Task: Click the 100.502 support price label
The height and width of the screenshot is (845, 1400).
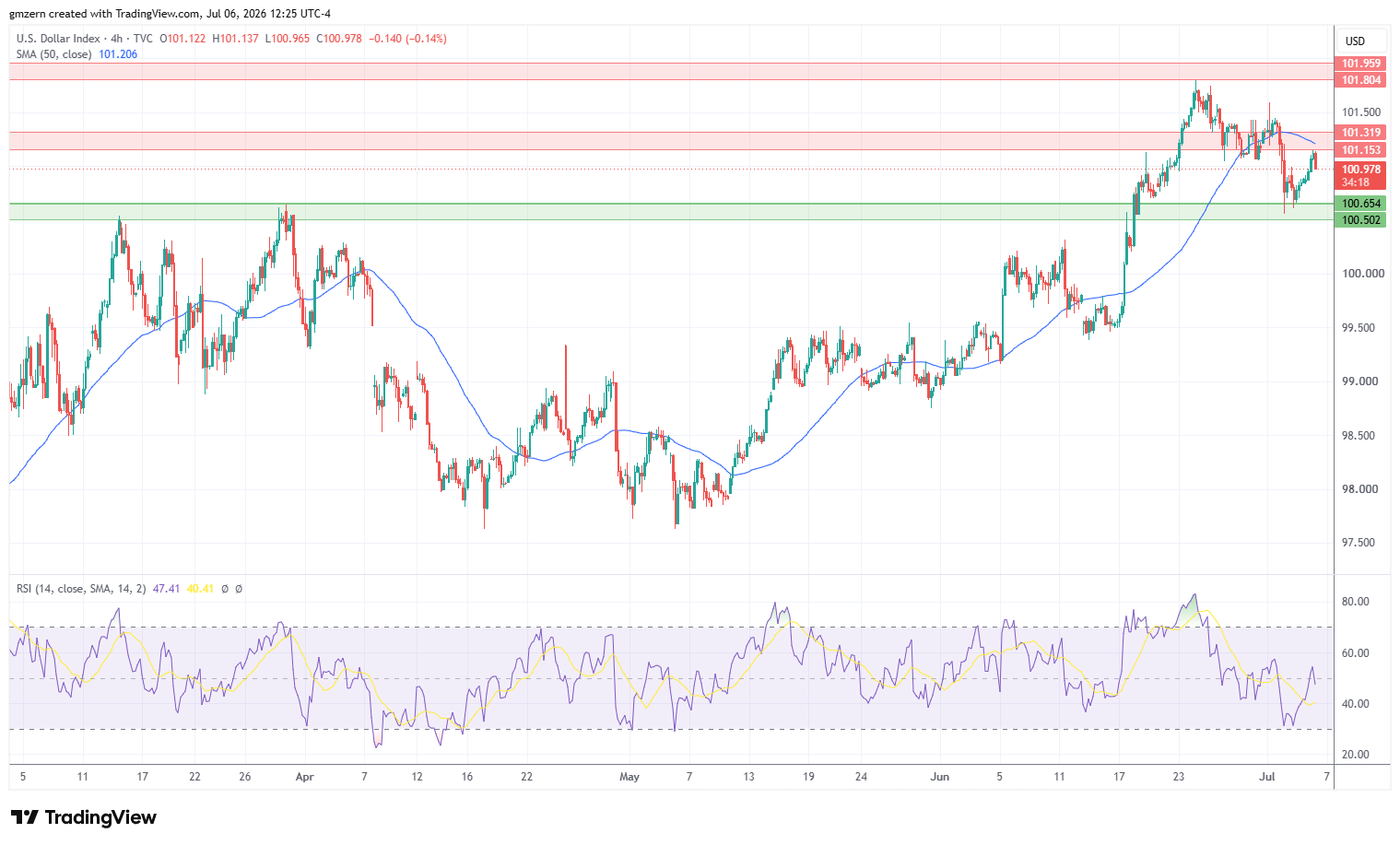Action: click(1360, 220)
